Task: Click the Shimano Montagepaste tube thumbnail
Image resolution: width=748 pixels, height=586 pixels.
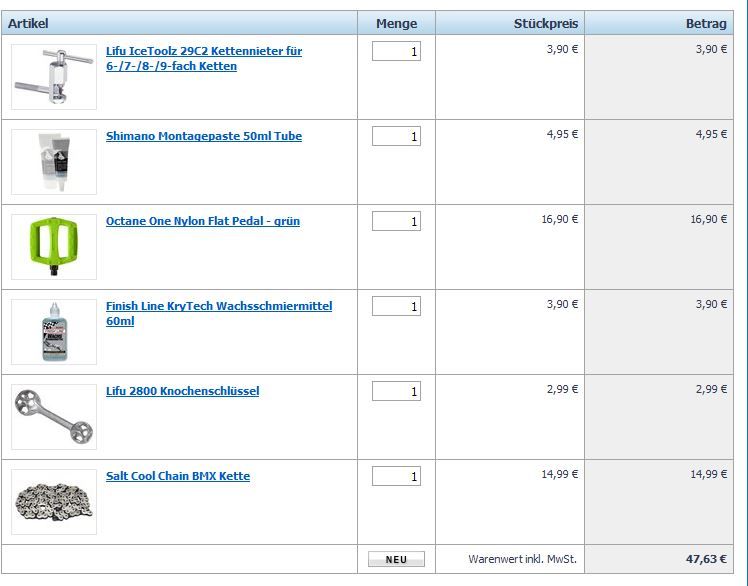Action: (54, 162)
